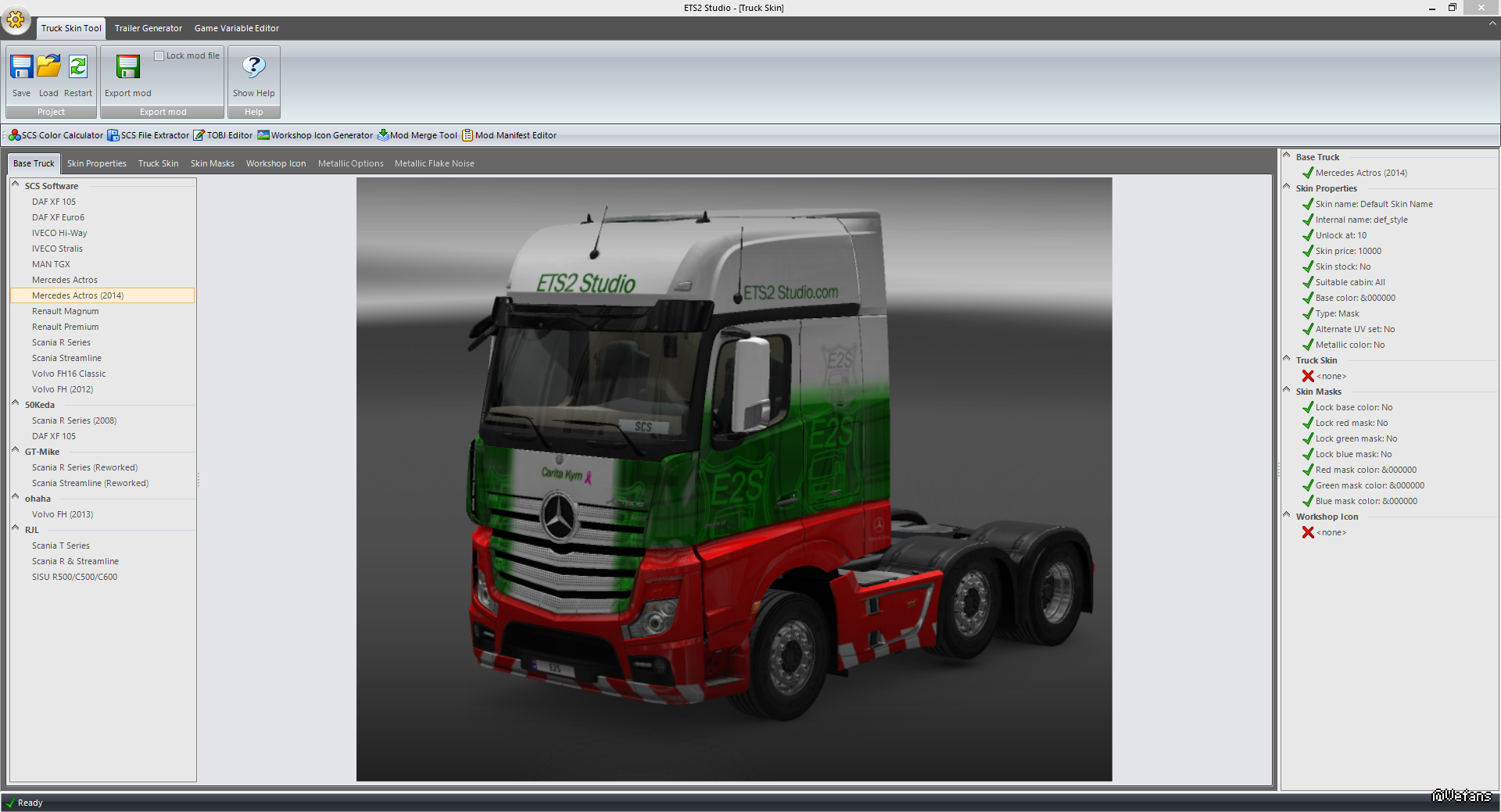The image size is (1501, 812).
Task: Click the red X next to Truck Skin none
Action: point(1308,376)
